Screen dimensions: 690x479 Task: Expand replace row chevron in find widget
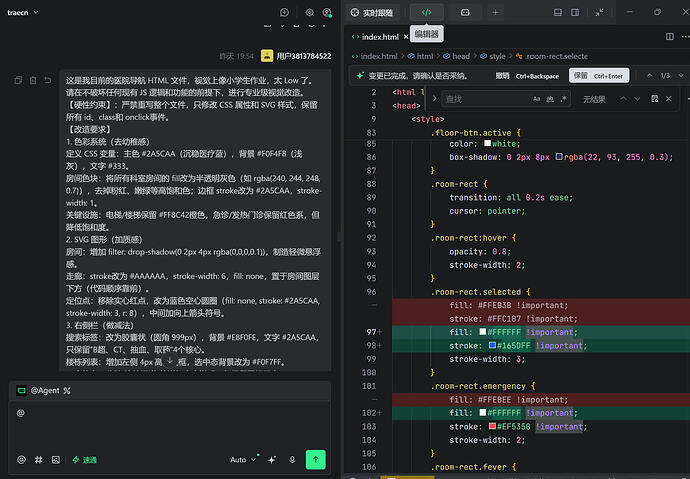(434, 99)
